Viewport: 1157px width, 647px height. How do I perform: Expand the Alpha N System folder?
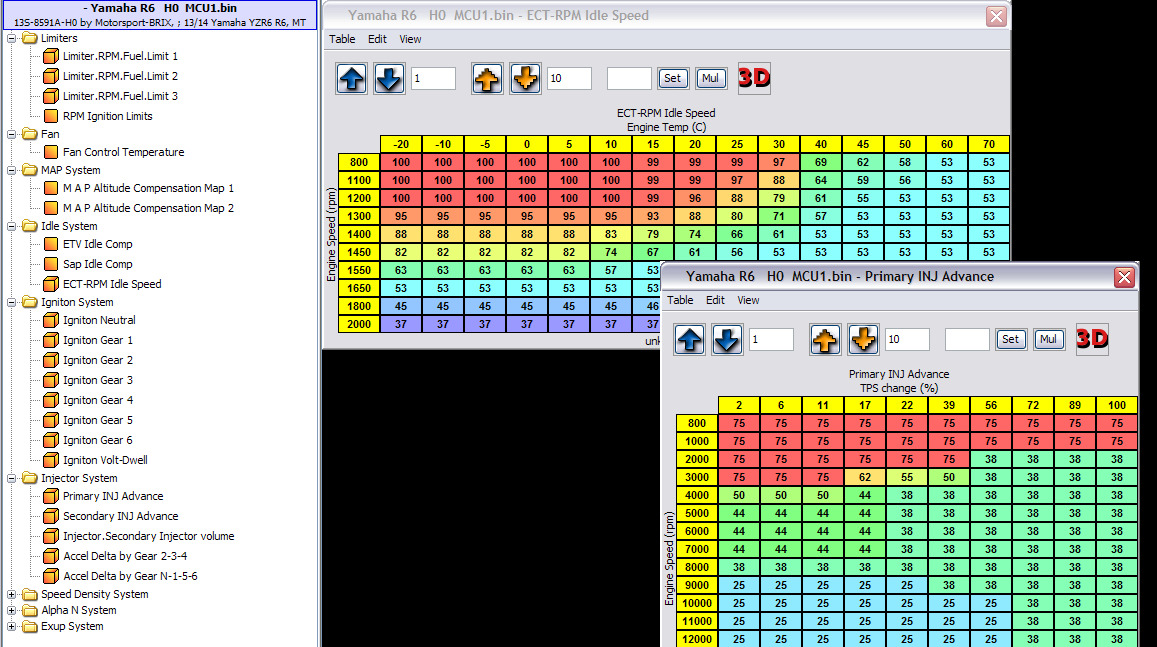point(12,610)
